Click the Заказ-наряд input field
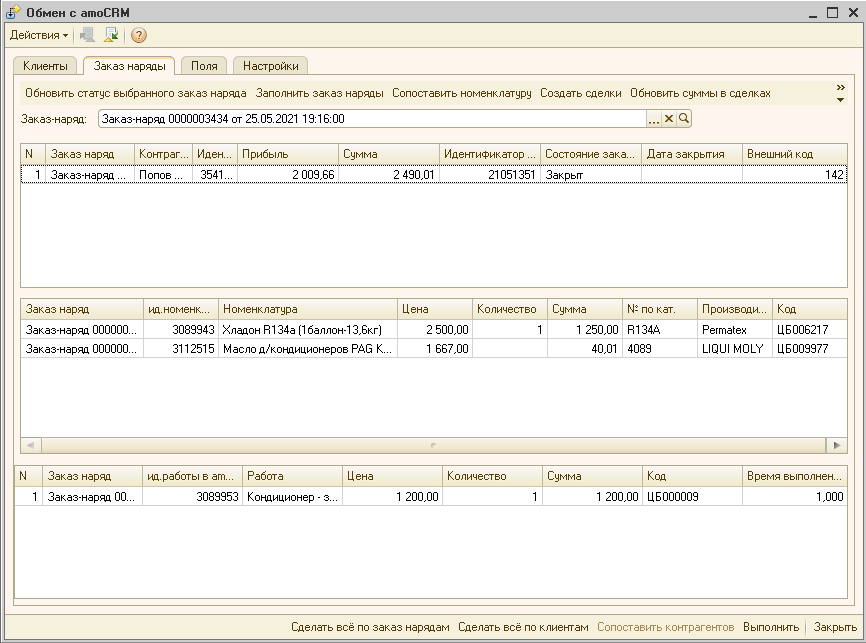The height and width of the screenshot is (643, 866). [x=372, y=119]
